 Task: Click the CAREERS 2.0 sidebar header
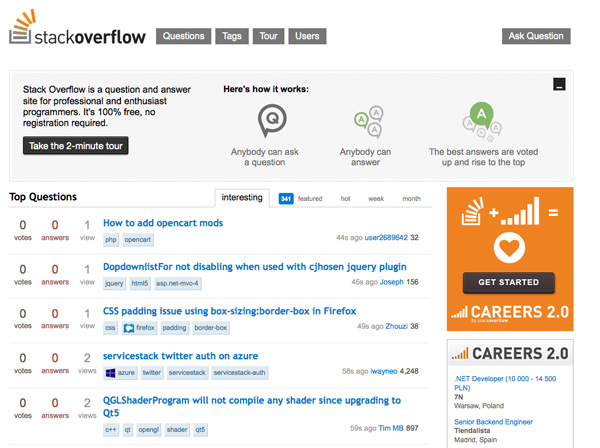(x=510, y=354)
